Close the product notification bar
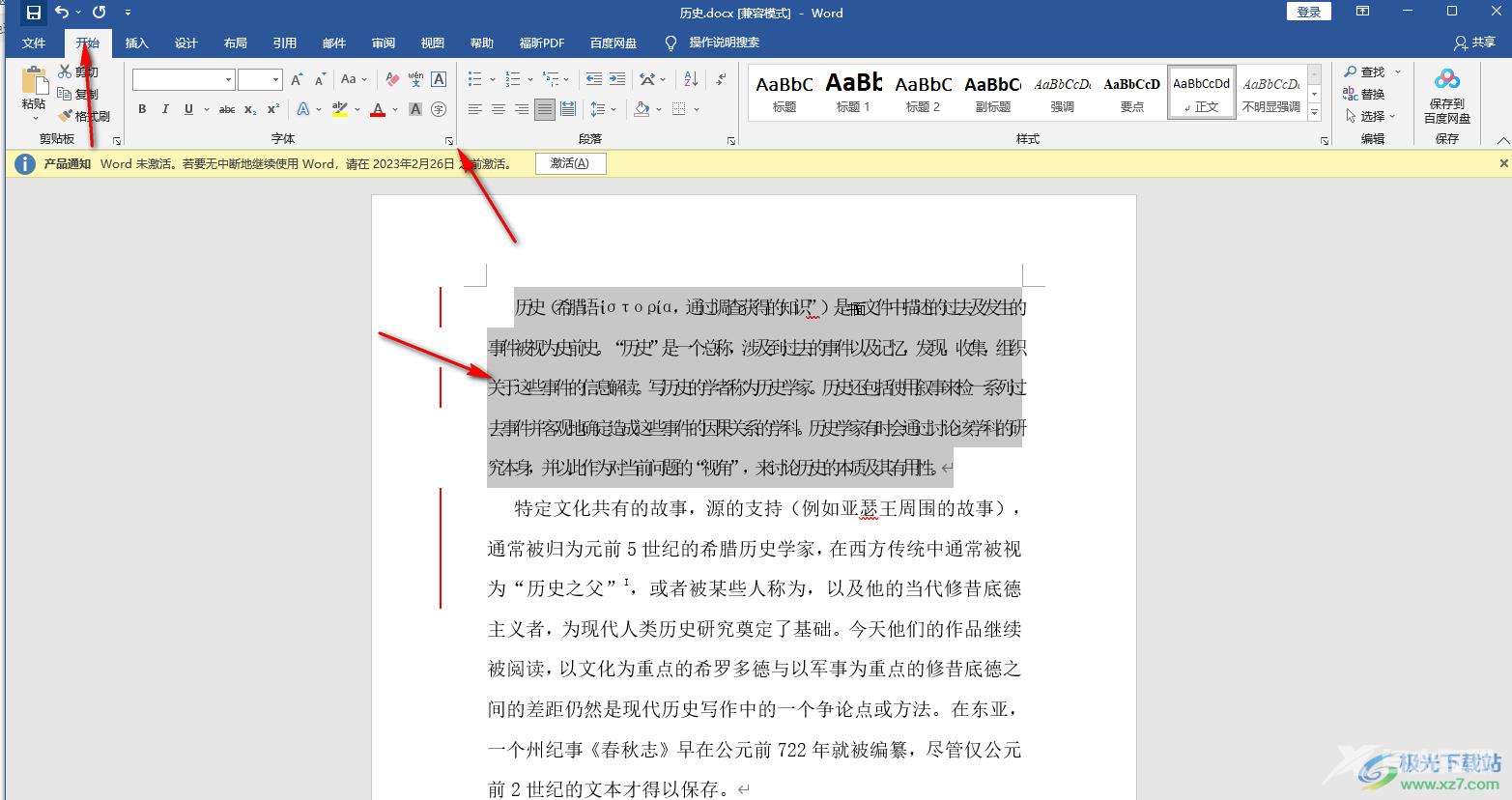 tap(1503, 163)
